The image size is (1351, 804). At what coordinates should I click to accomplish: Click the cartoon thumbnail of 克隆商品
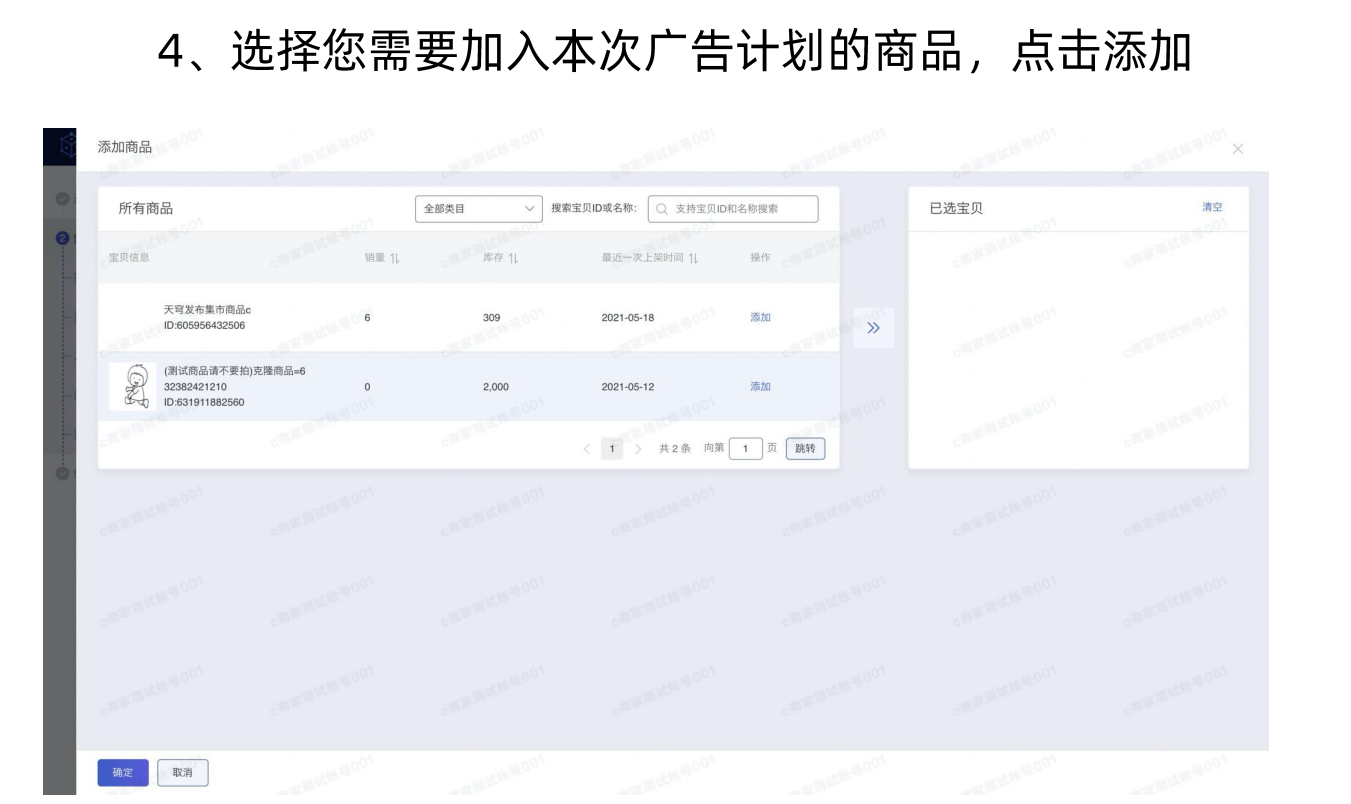[133, 386]
